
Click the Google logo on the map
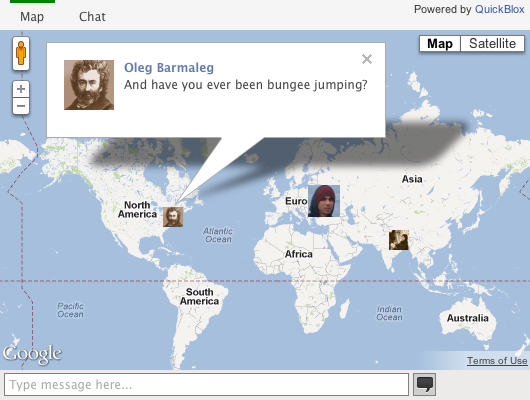32,354
